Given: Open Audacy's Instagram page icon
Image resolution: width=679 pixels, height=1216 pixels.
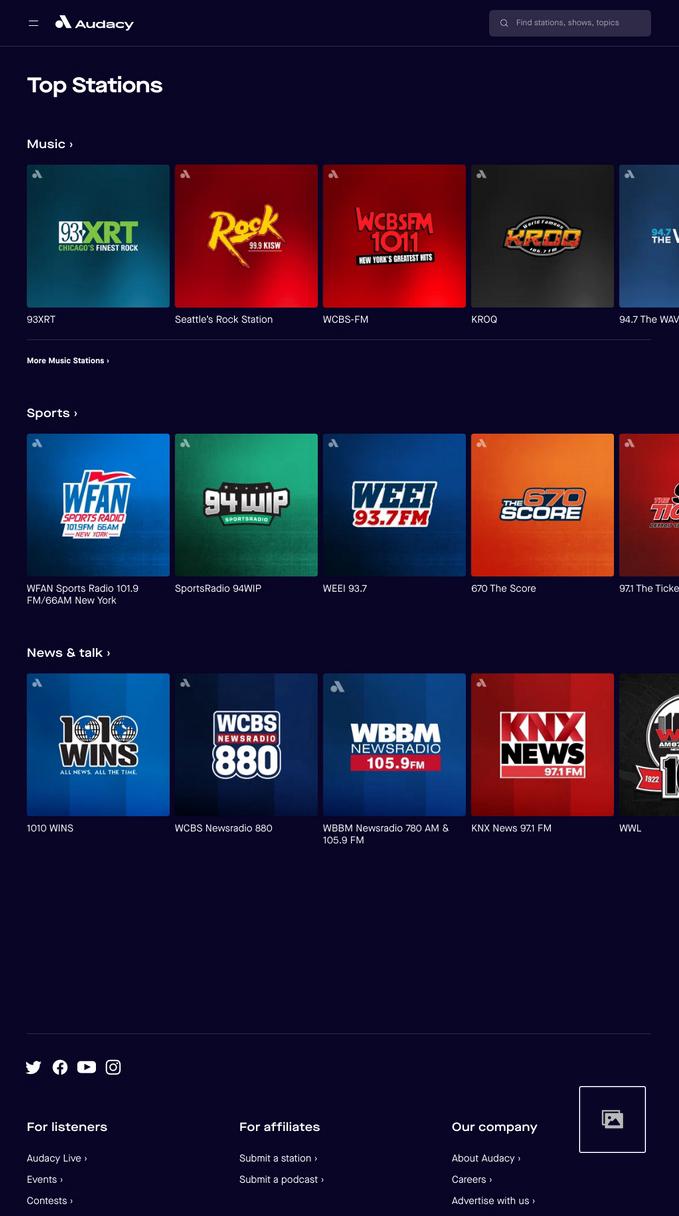Looking at the screenshot, I should 113,1067.
